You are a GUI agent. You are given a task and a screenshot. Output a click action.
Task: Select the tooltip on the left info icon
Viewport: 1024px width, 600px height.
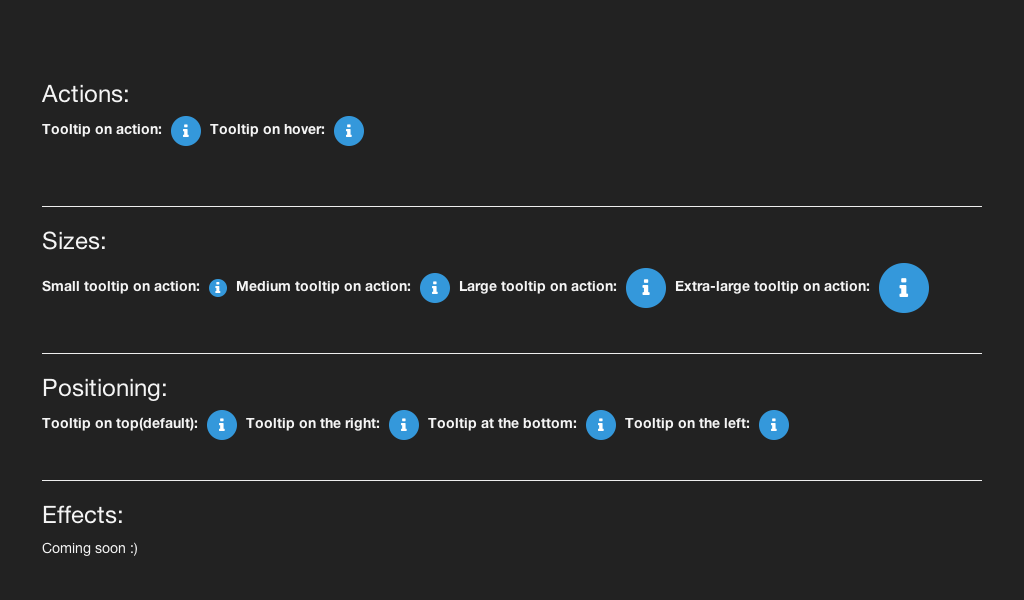click(x=773, y=424)
